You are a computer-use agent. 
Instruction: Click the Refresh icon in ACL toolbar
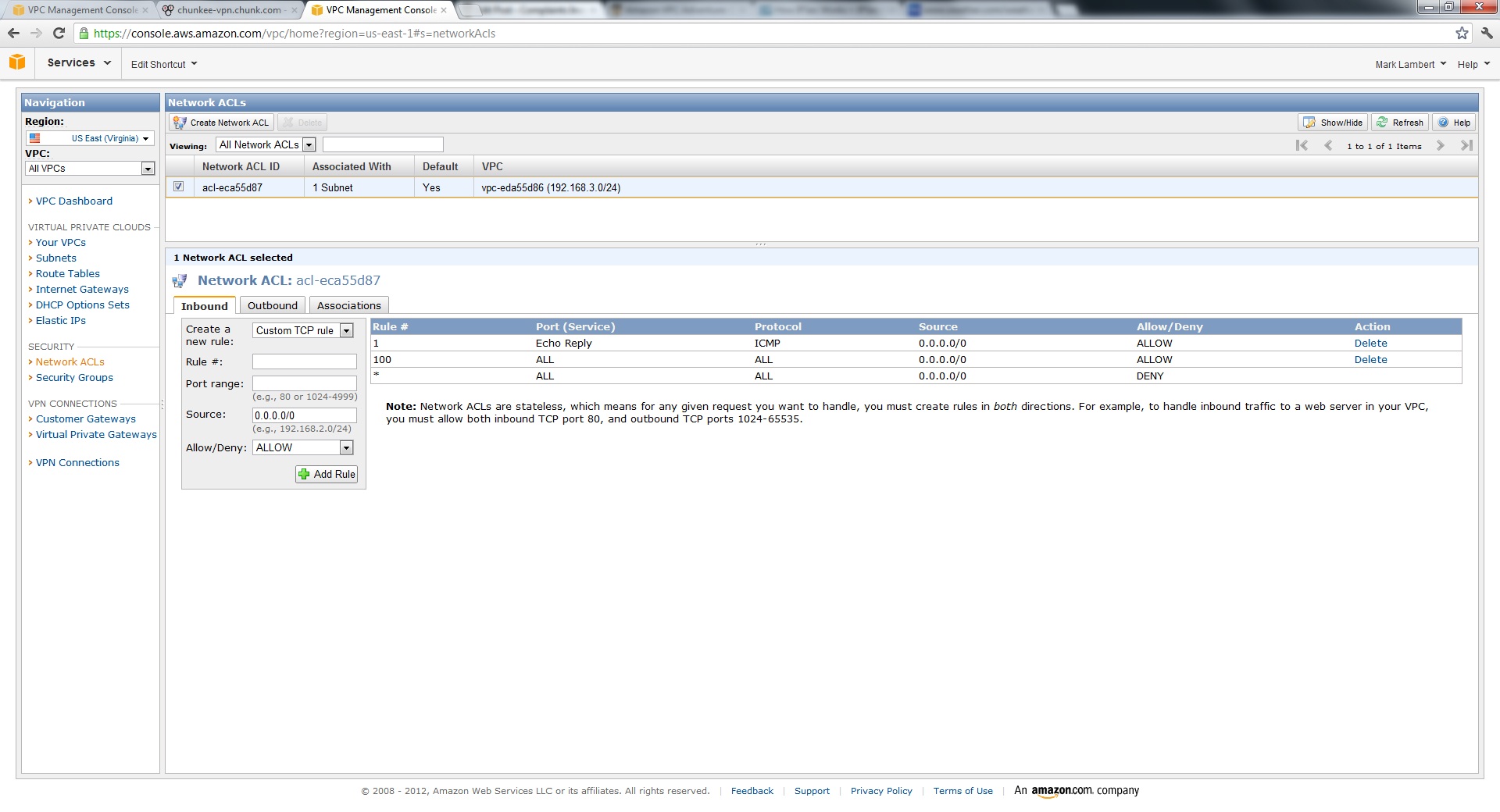click(x=1382, y=123)
